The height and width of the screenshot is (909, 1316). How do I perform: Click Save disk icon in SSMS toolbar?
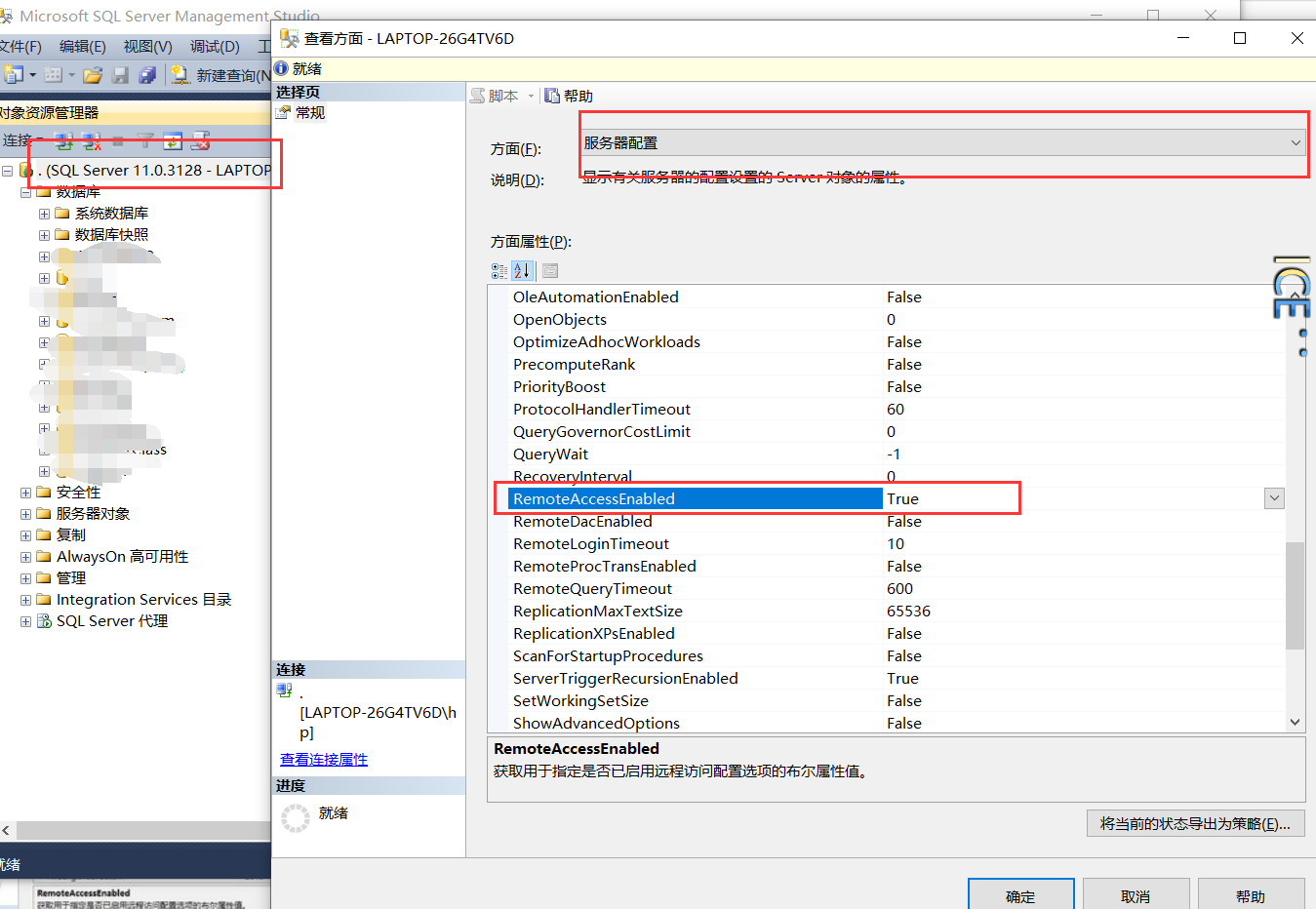(x=120, y=75)
